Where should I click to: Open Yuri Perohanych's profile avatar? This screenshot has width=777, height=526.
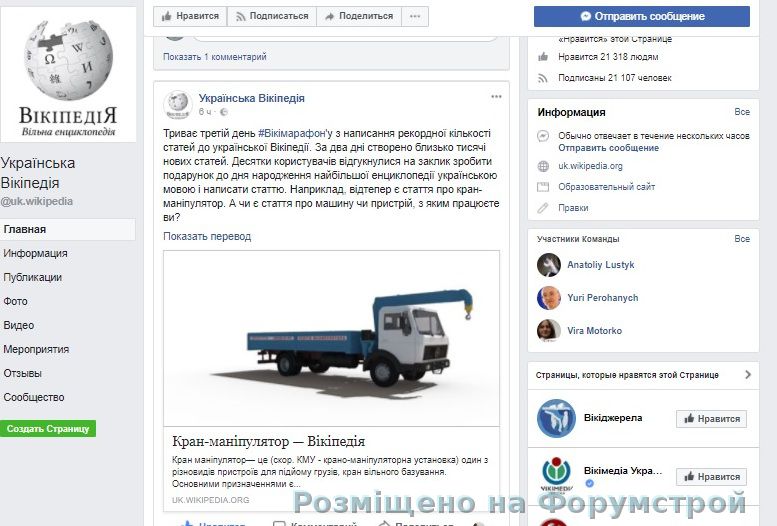(x=549, y=297)
